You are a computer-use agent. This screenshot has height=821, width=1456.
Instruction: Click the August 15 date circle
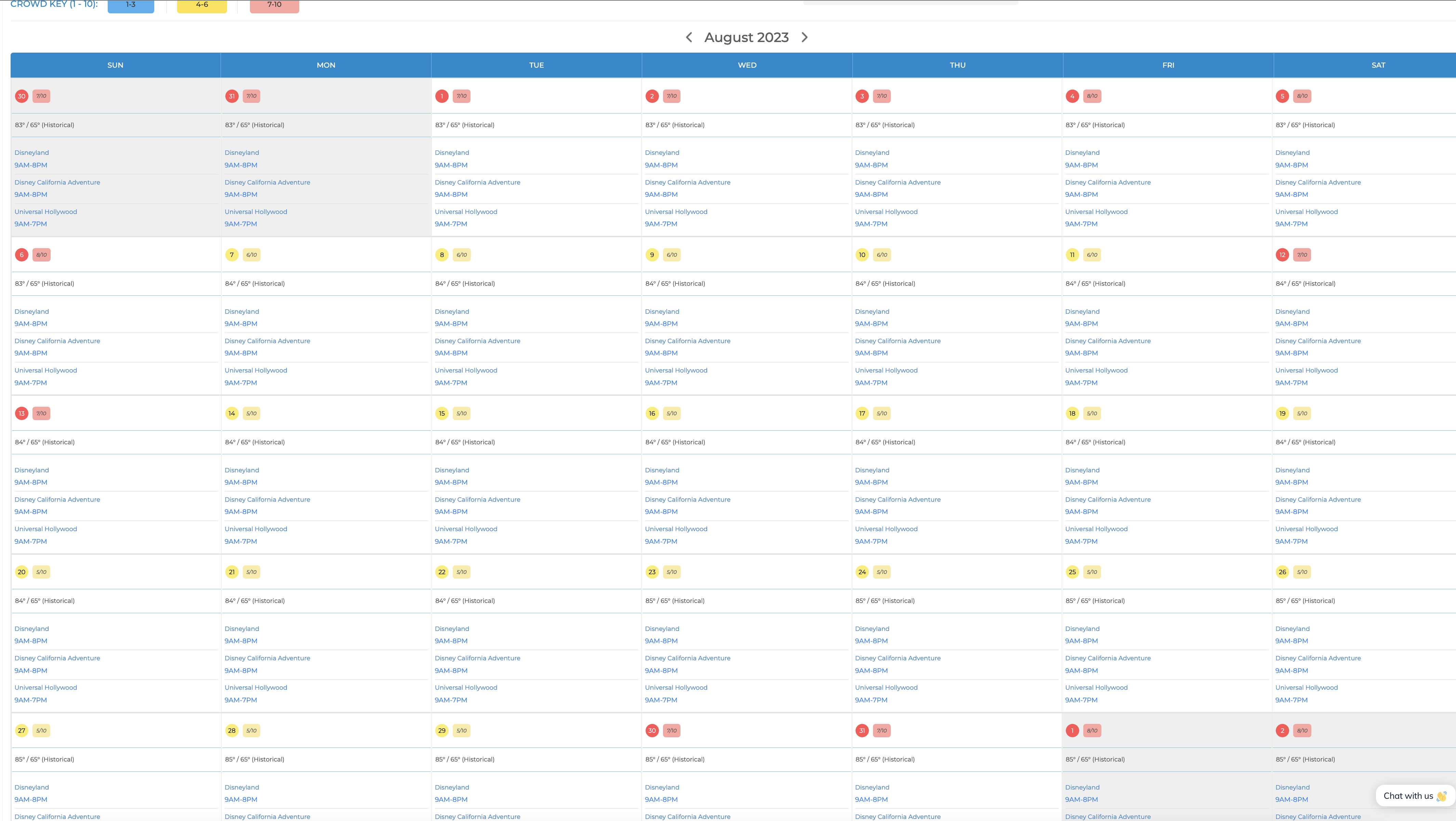click(441, 414)
